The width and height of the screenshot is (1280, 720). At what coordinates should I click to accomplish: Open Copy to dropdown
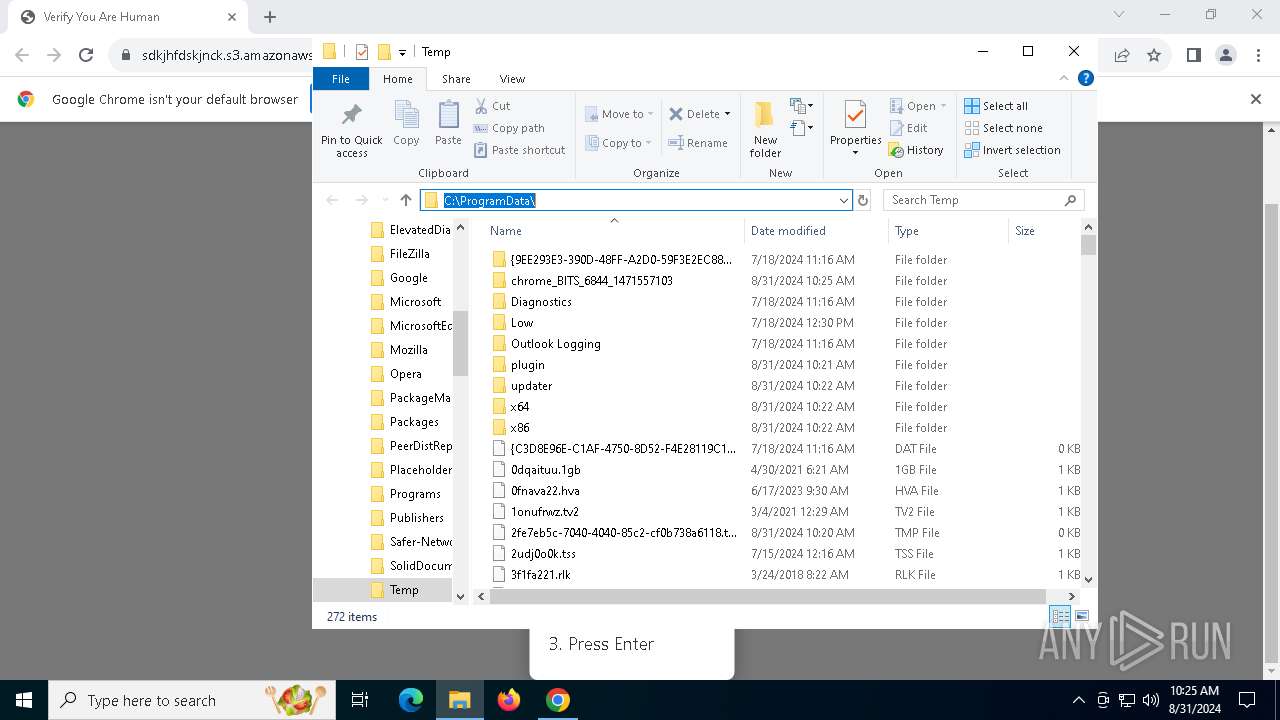coord(619,143)
